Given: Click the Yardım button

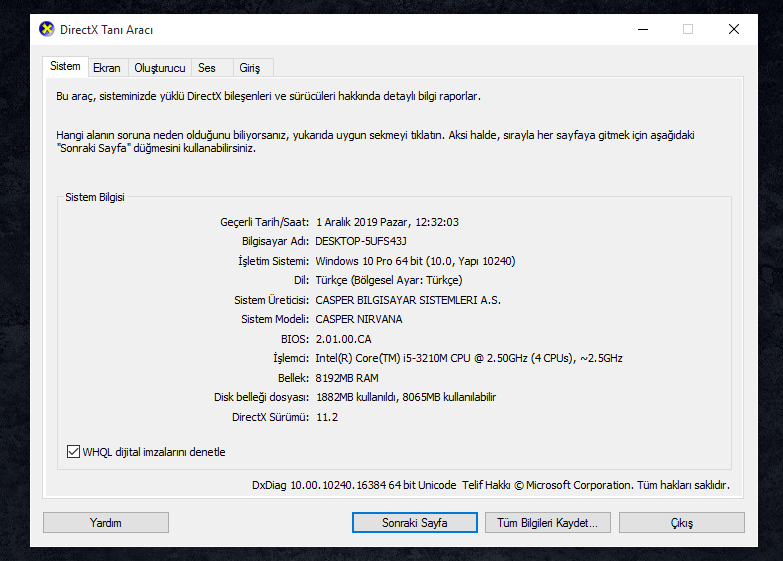Looking at the screenshot, I should click(106, 523).
